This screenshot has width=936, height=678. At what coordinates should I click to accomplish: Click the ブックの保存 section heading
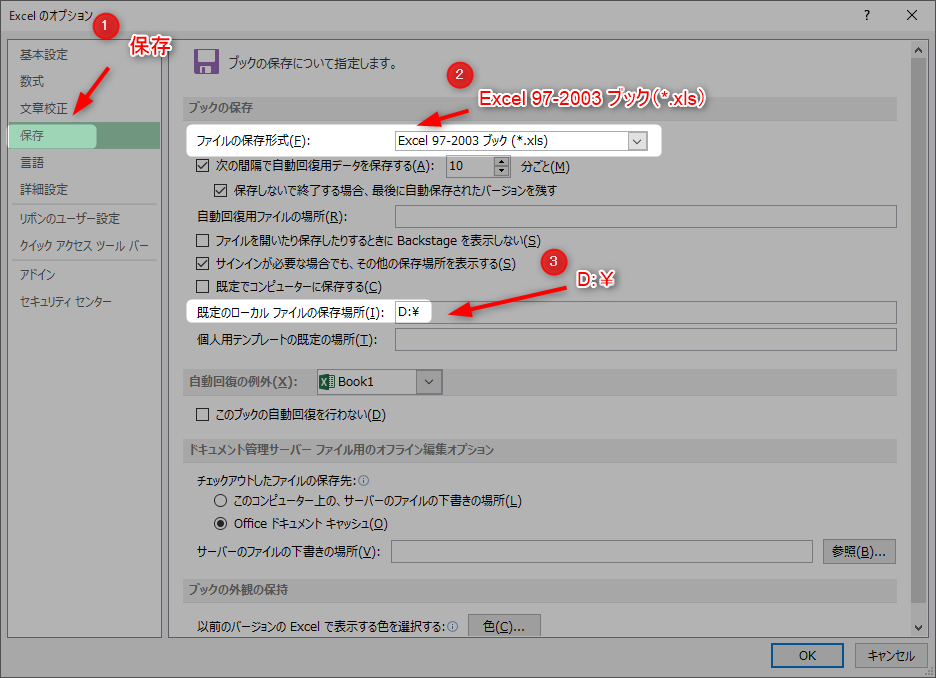[221, 108]
